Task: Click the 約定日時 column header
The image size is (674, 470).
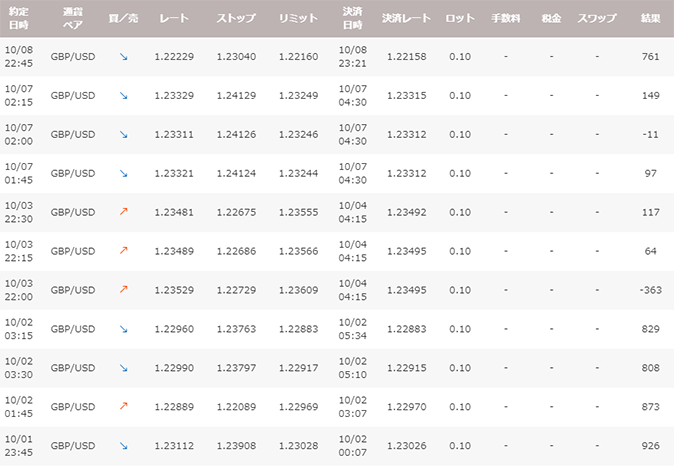Action: (18, 19)
